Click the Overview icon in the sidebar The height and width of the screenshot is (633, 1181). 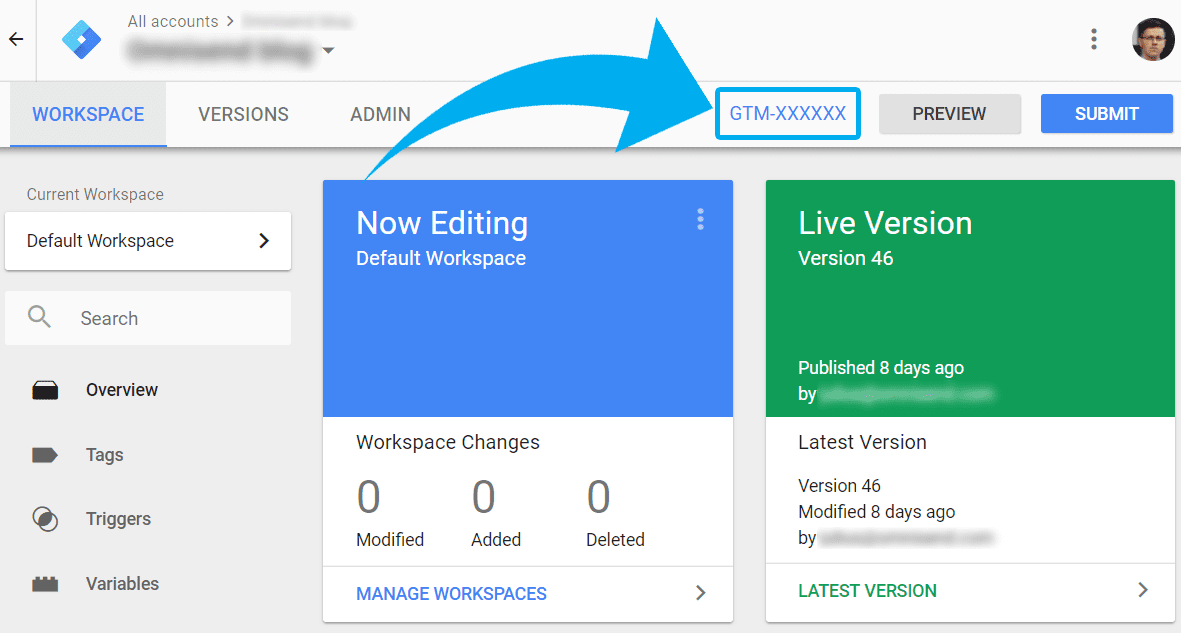45,390
